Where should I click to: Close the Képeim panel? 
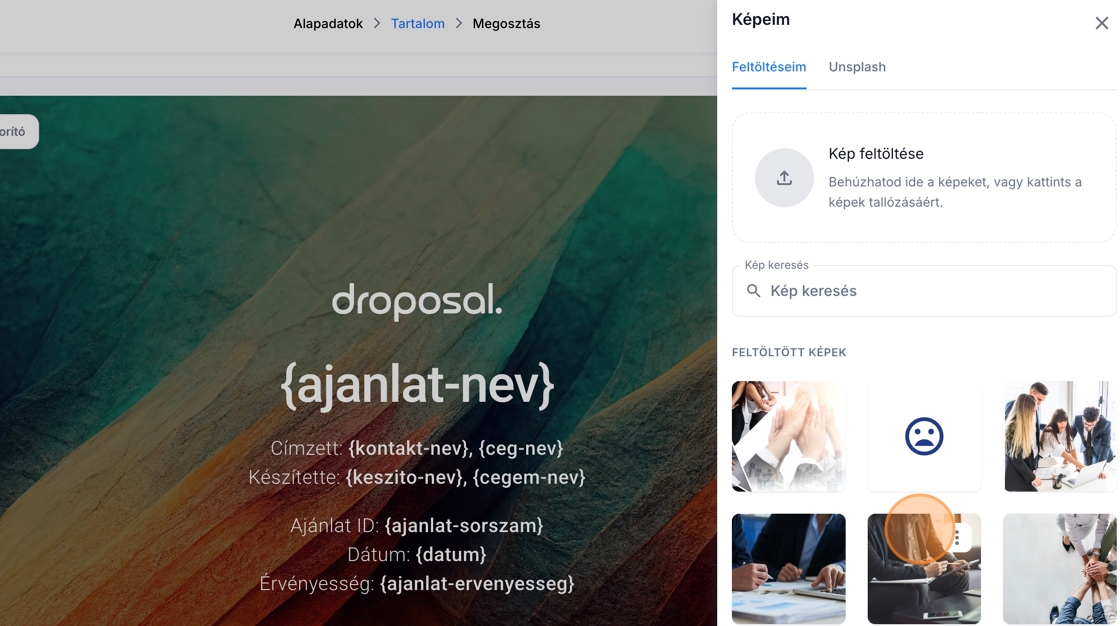1101,23
